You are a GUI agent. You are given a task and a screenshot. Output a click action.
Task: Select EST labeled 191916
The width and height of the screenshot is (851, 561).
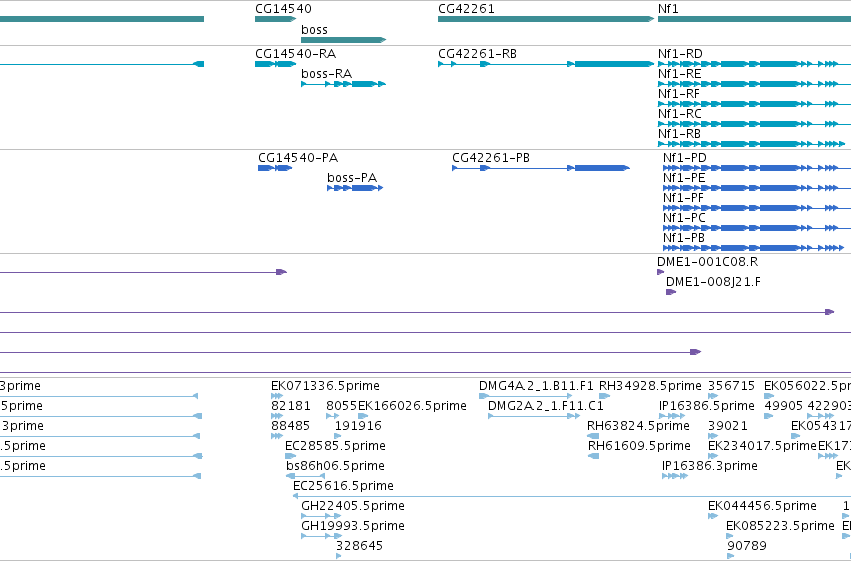click(338, 437)
